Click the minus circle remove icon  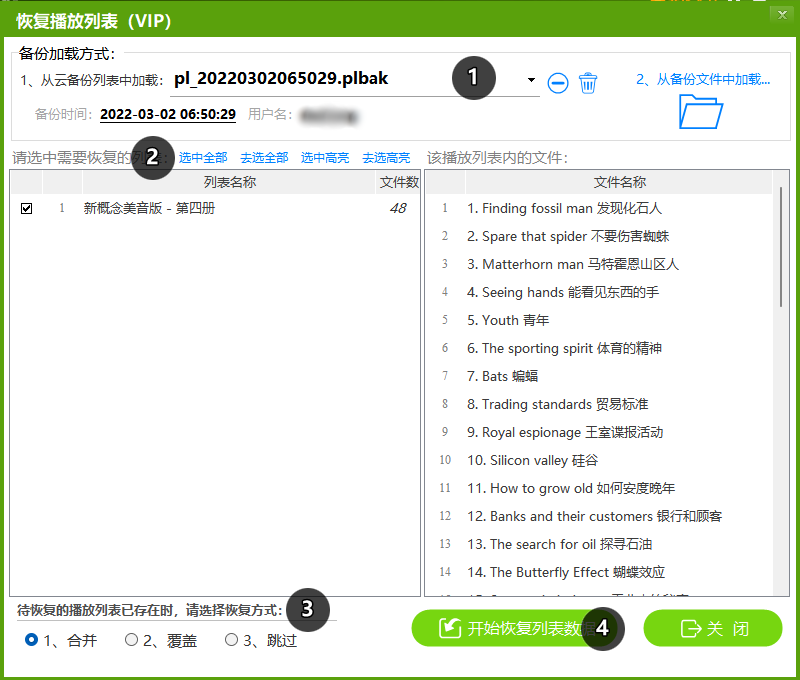point(558,83)
